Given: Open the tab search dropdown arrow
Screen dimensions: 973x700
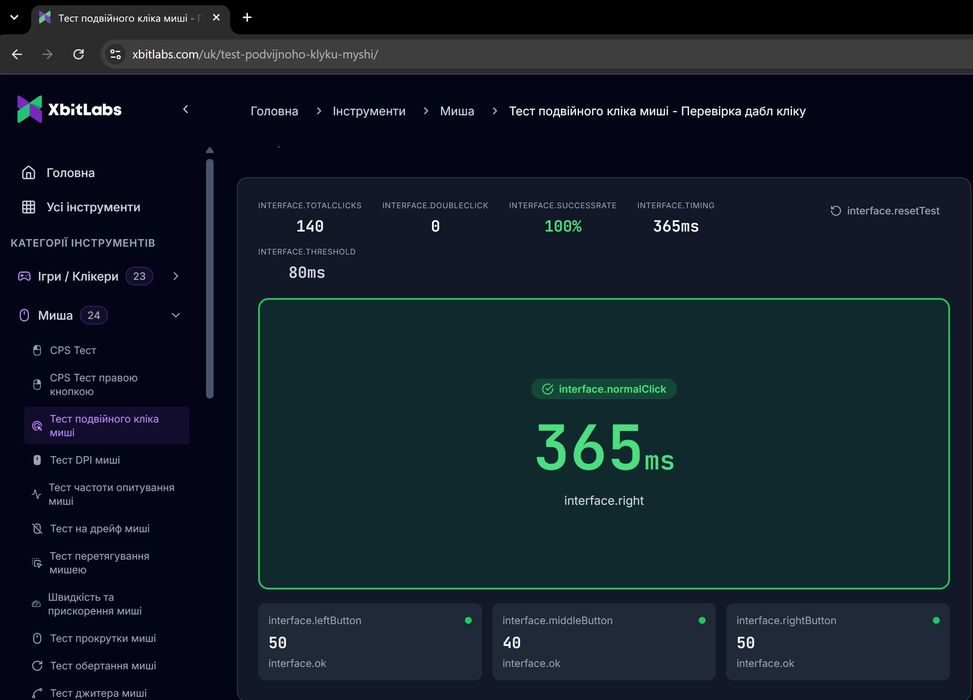Looking at the screenshot, I should 14,17.
